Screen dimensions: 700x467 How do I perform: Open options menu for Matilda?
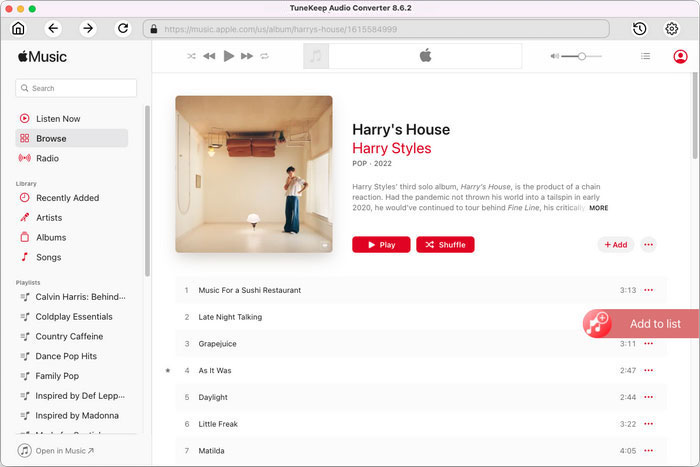coord(648,451)
